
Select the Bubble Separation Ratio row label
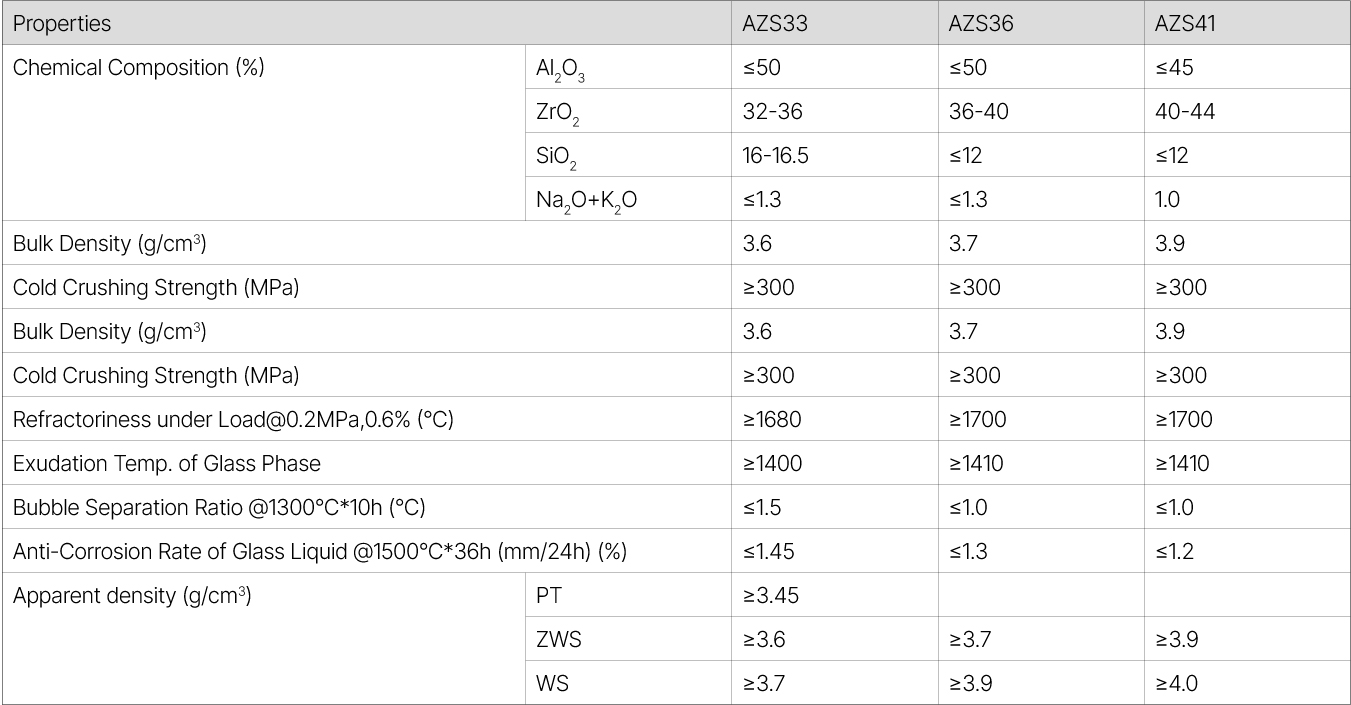coord(219,507)
